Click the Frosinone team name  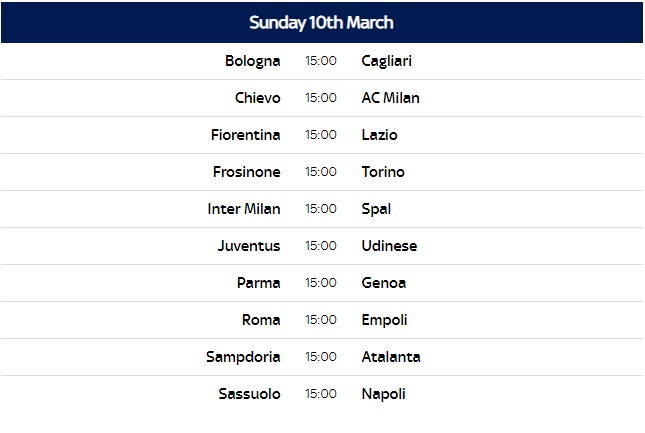coord(247,172)
